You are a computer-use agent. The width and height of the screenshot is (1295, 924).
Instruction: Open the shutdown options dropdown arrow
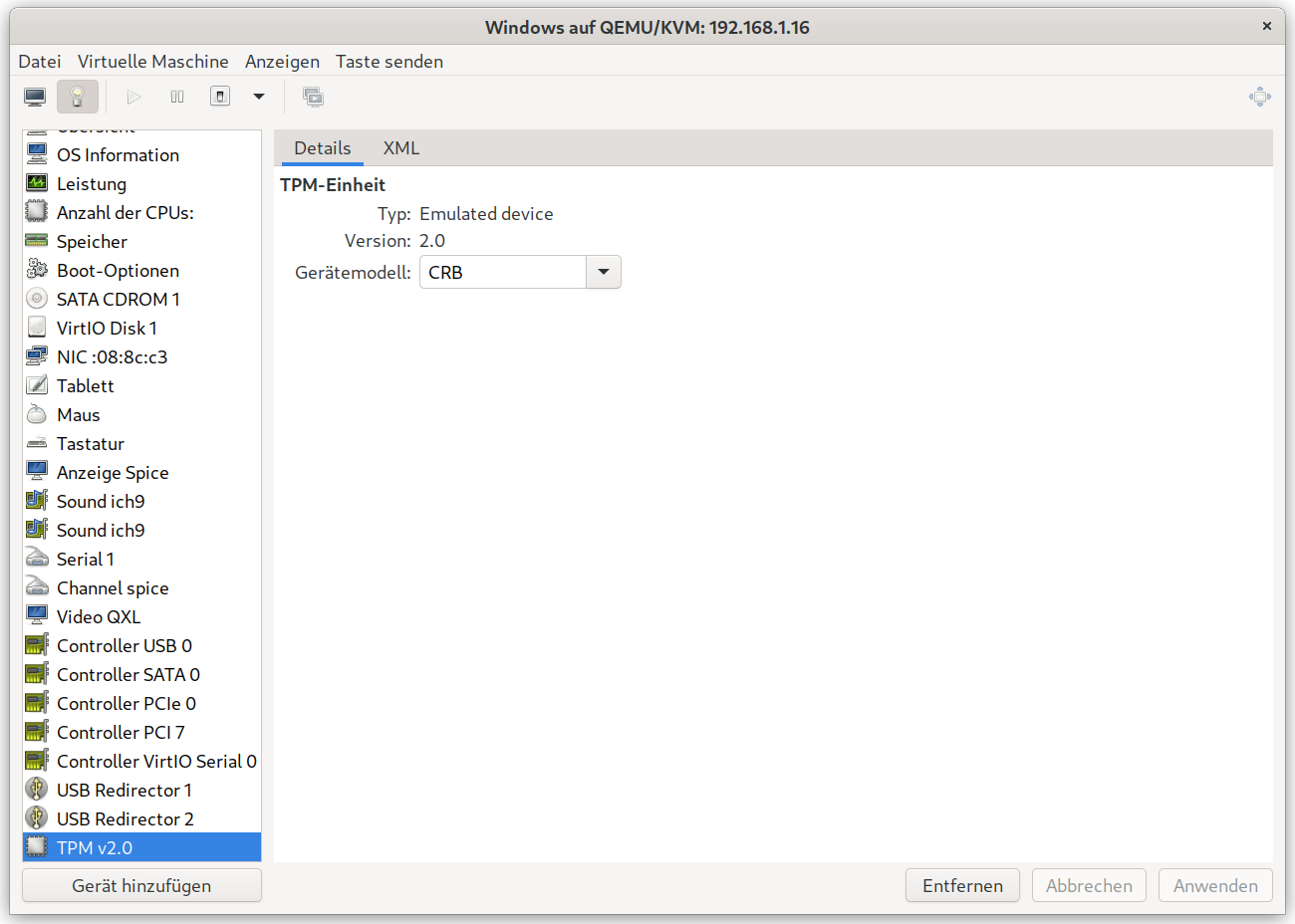click(259, 97)
